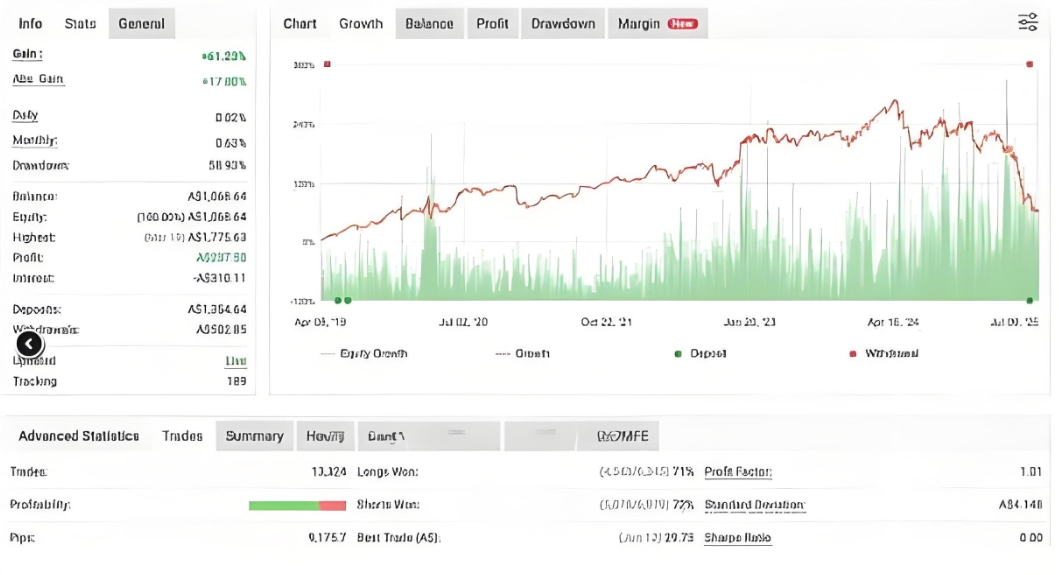1059x575 pixels.
Task: Click the green Gain percentage value
Action: [x=224, y=56]
